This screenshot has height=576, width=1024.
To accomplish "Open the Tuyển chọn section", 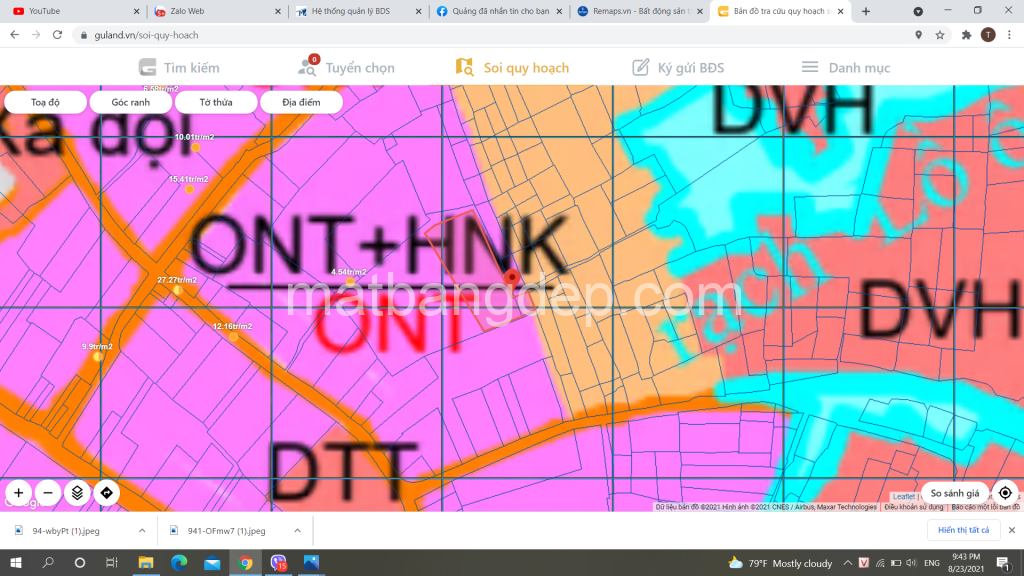I will [346, 67].
